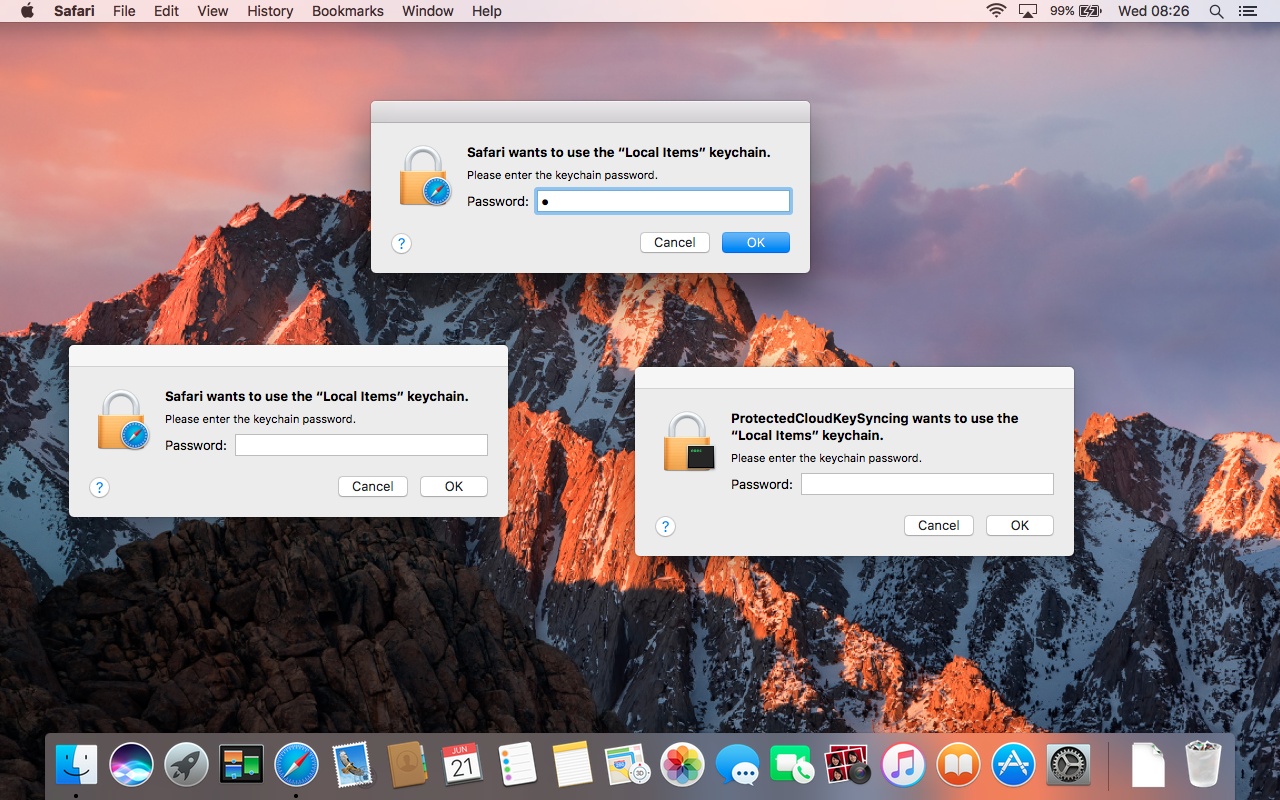Open the Window menu
This screenshot has height=800, width=1280.
tap(428, 11)
